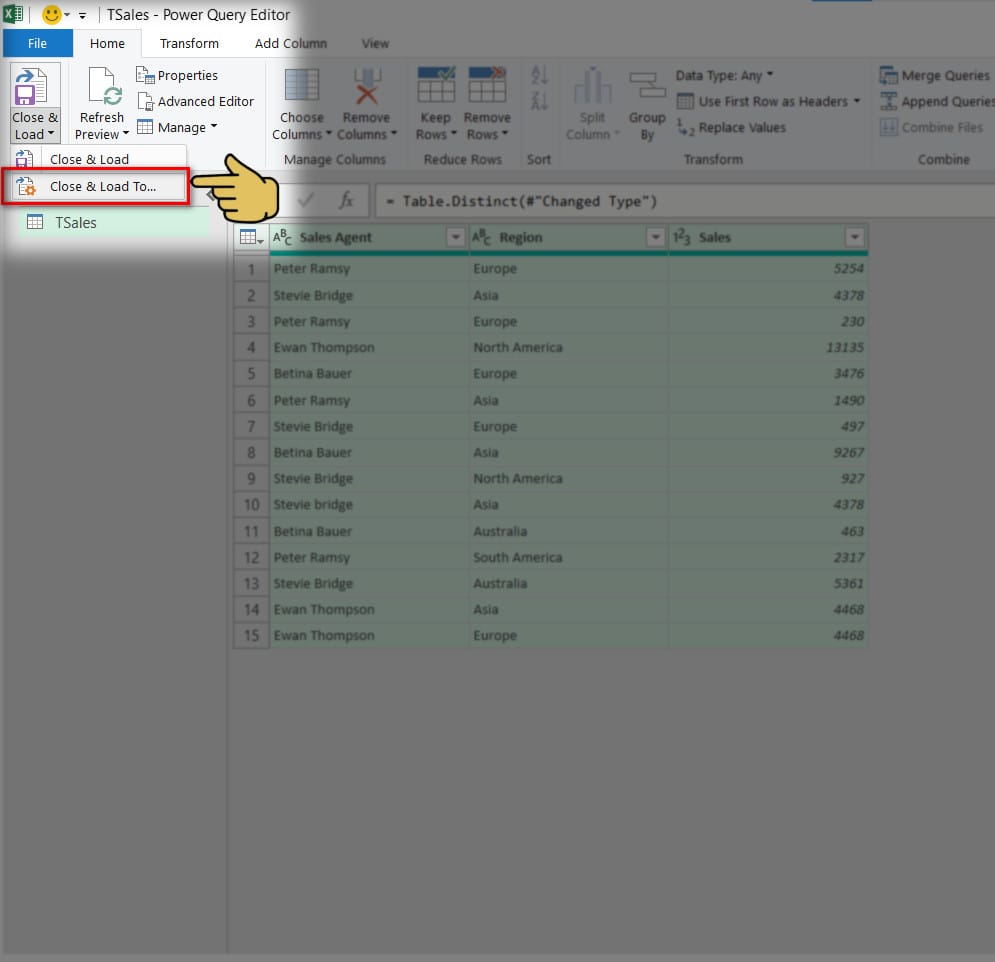The width and height of the screenshot is (995, 962).
Task: Open the Region column filter dropdown
Action: click(655, 237)
